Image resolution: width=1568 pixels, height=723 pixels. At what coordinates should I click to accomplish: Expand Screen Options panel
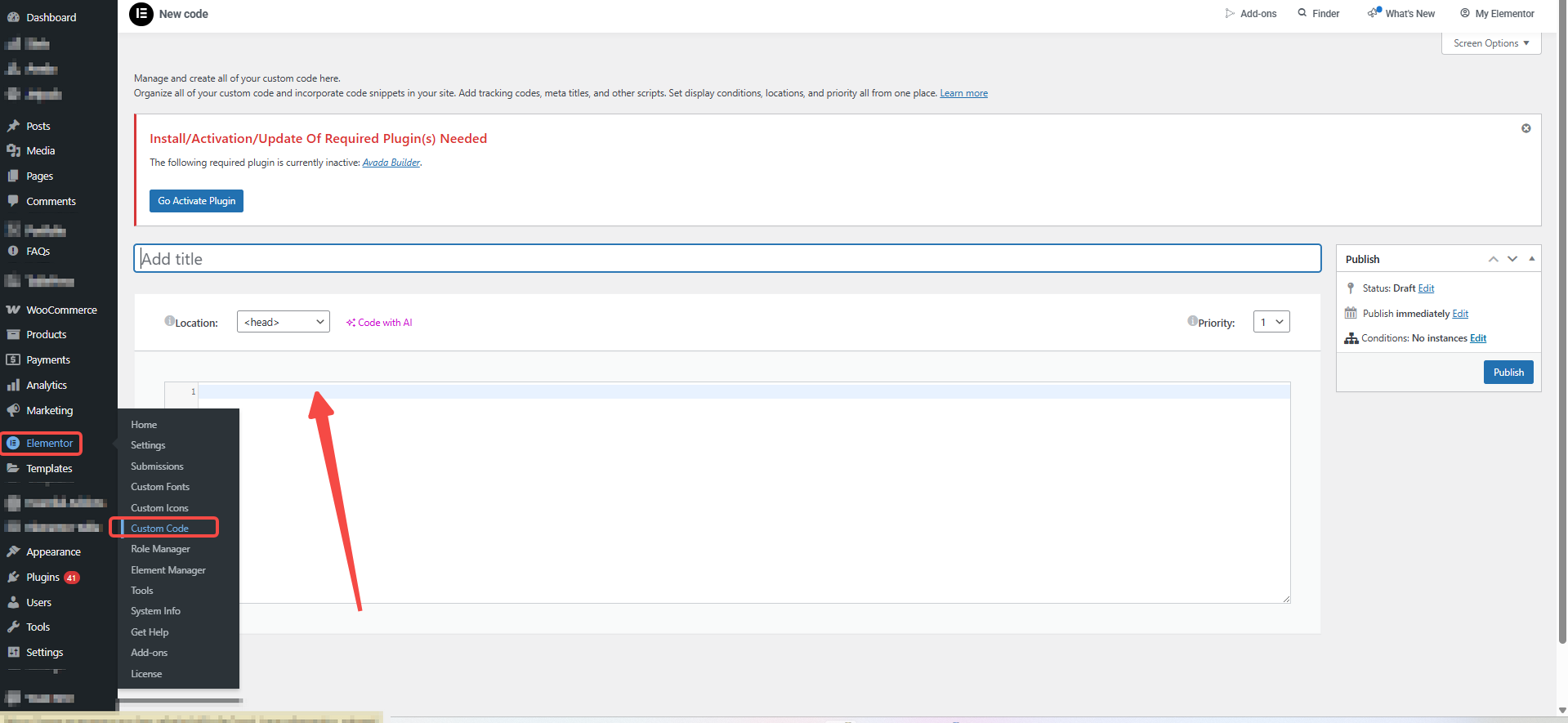(x=1491, y=43)
